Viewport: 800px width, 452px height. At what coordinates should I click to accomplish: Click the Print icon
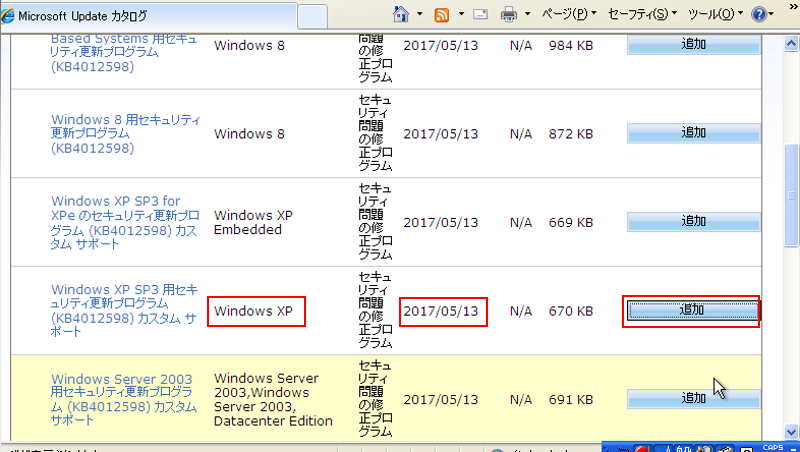click(509, 14)
